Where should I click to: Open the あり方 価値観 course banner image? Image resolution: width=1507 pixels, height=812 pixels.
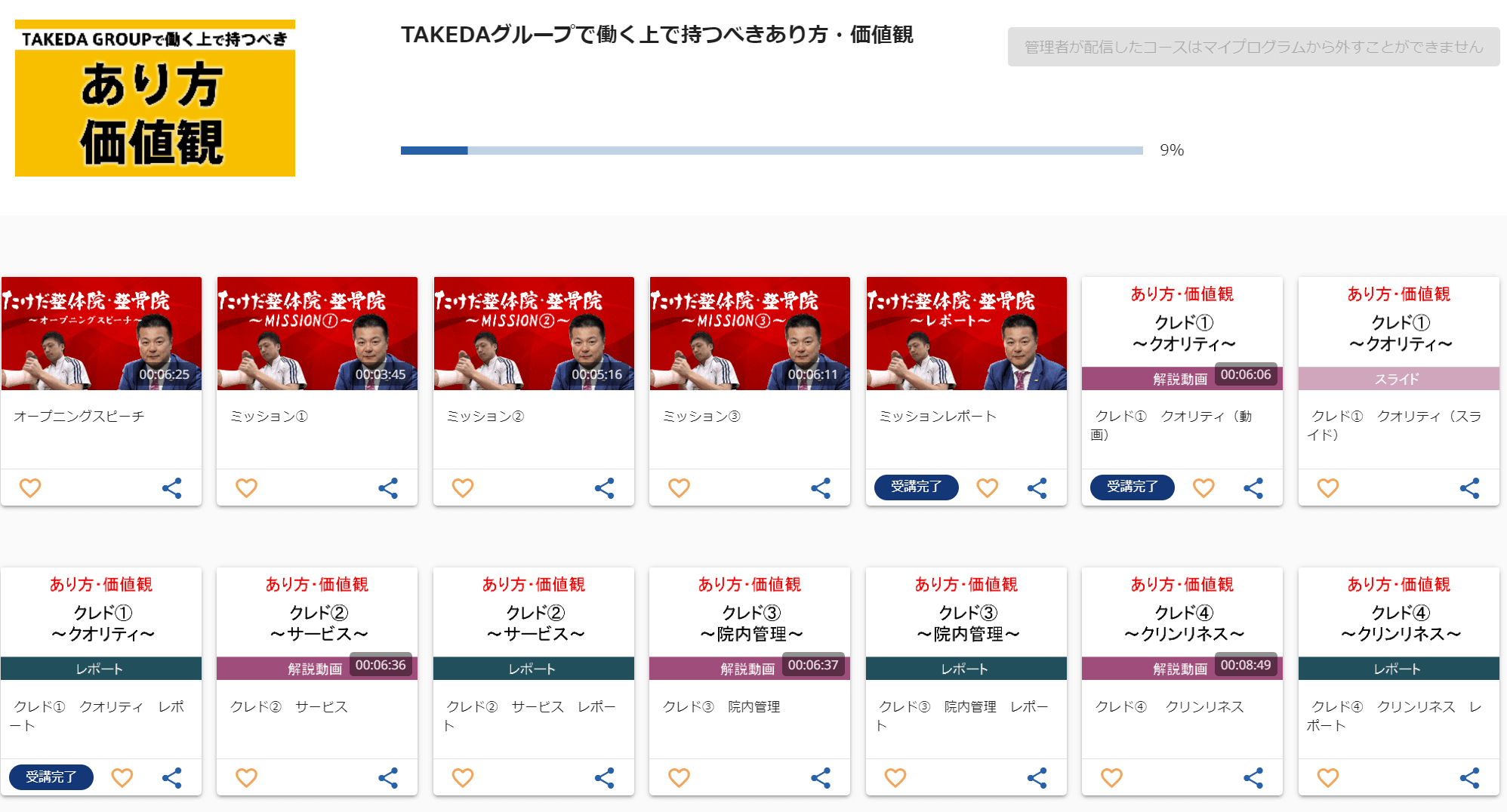pos(155,98)
